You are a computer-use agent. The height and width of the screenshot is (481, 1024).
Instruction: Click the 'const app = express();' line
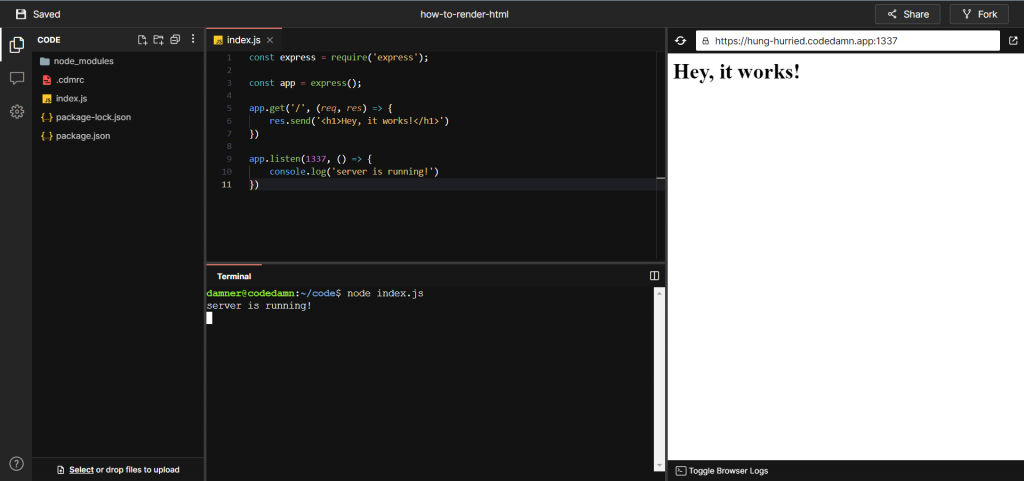coord(305,83)
